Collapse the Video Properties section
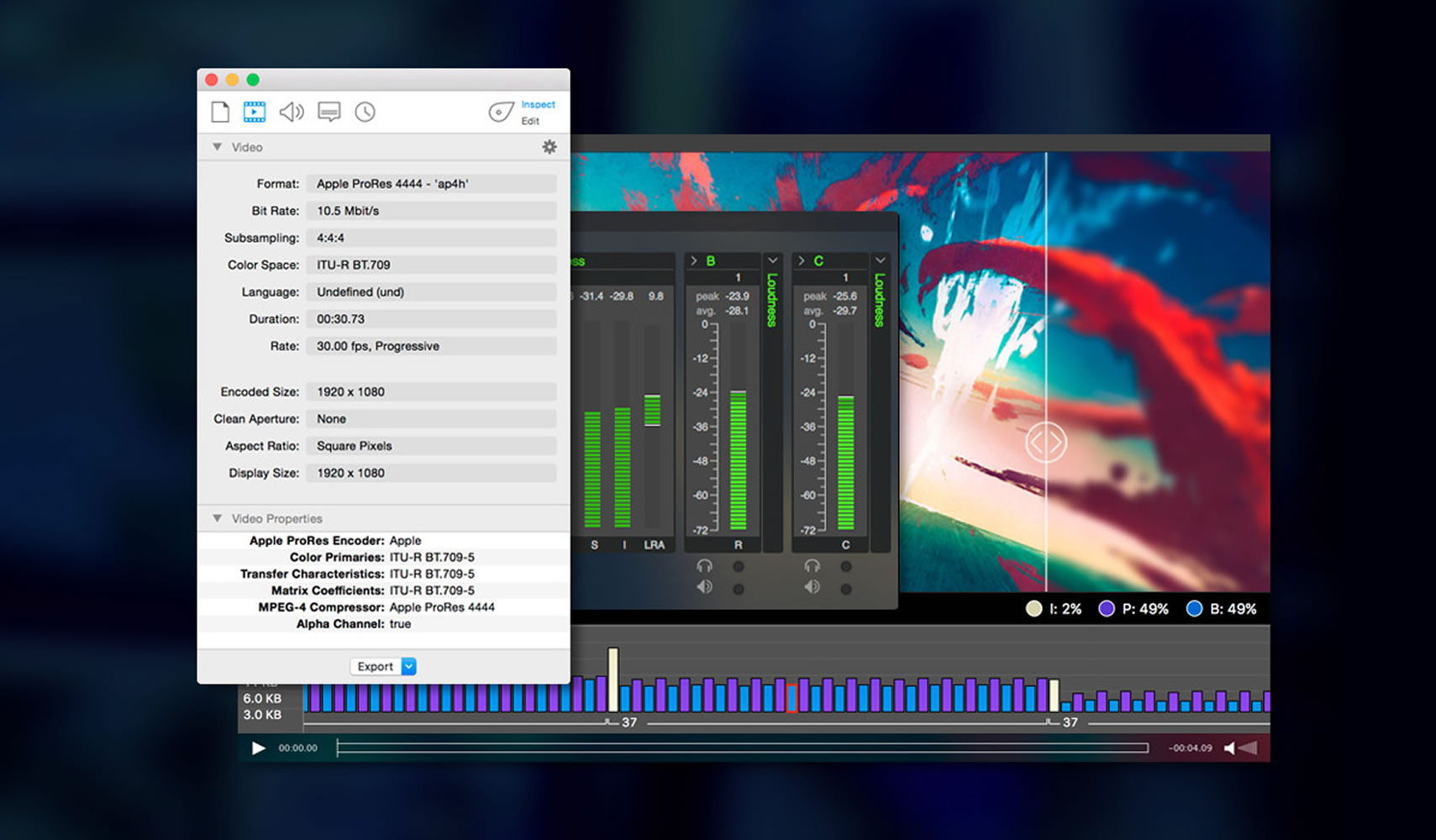Image resolution: width=1436 pixels, height=840 pixels. point(218,518)
